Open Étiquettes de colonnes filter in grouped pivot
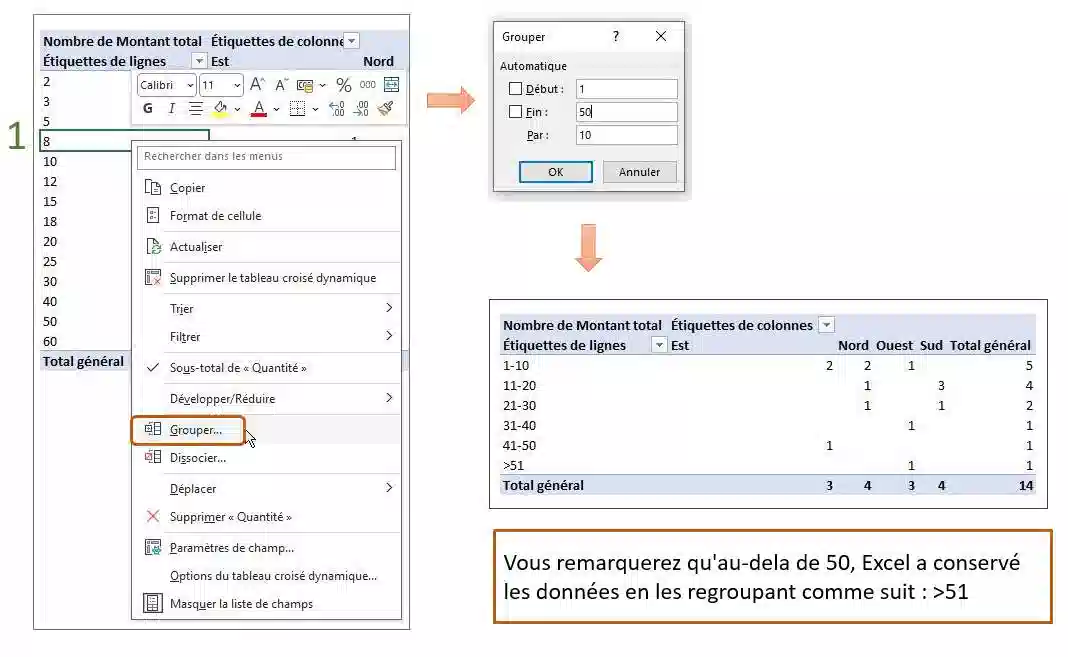Image resolution: width=1068 pixels, height=657 pixels. coord(826,325)
